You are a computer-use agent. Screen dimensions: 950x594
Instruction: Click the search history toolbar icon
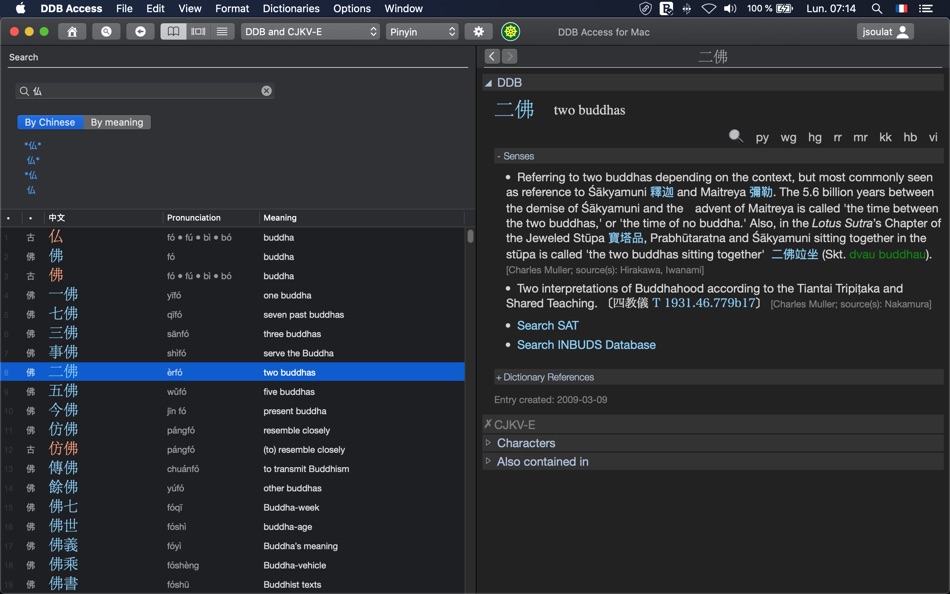(x=106, y=32)
